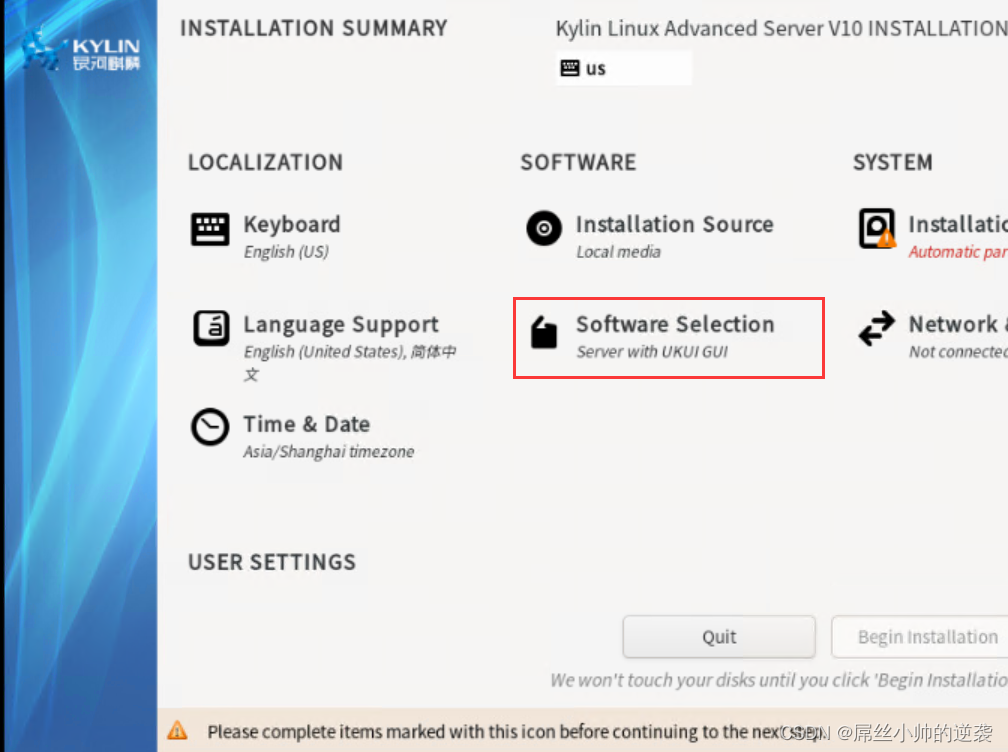Viewport: 1008px width, 752px height.
Task: Open Language Support via its icon
Action: (210, 329)
